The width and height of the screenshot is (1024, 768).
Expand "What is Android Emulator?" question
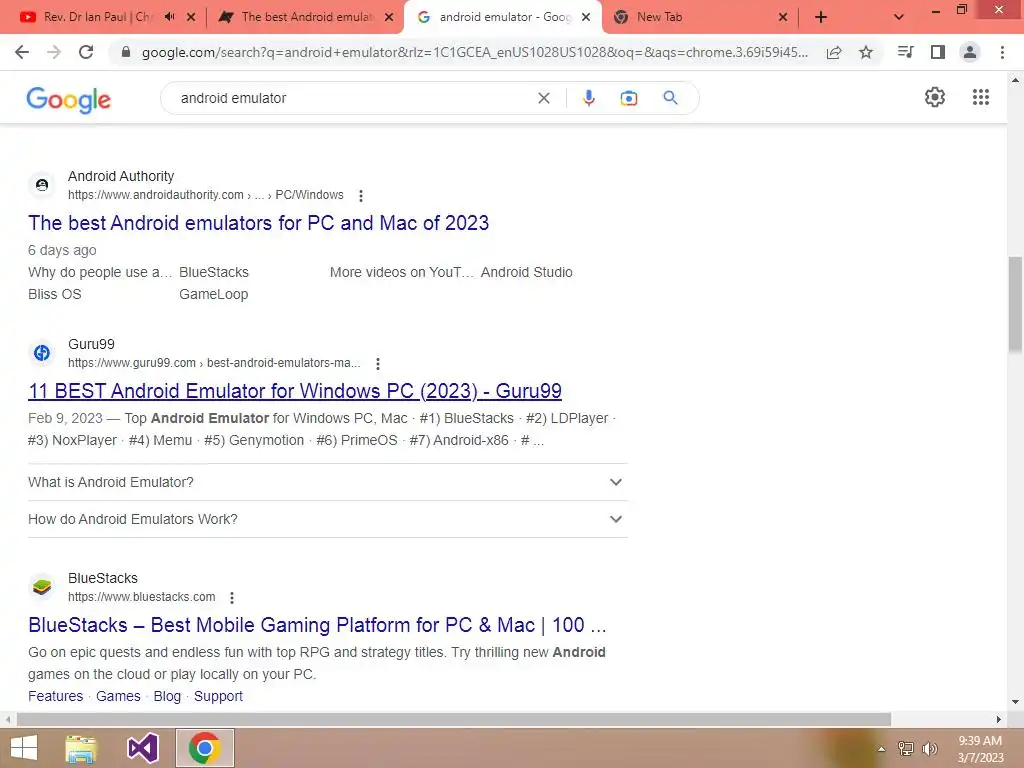point(328,482)
